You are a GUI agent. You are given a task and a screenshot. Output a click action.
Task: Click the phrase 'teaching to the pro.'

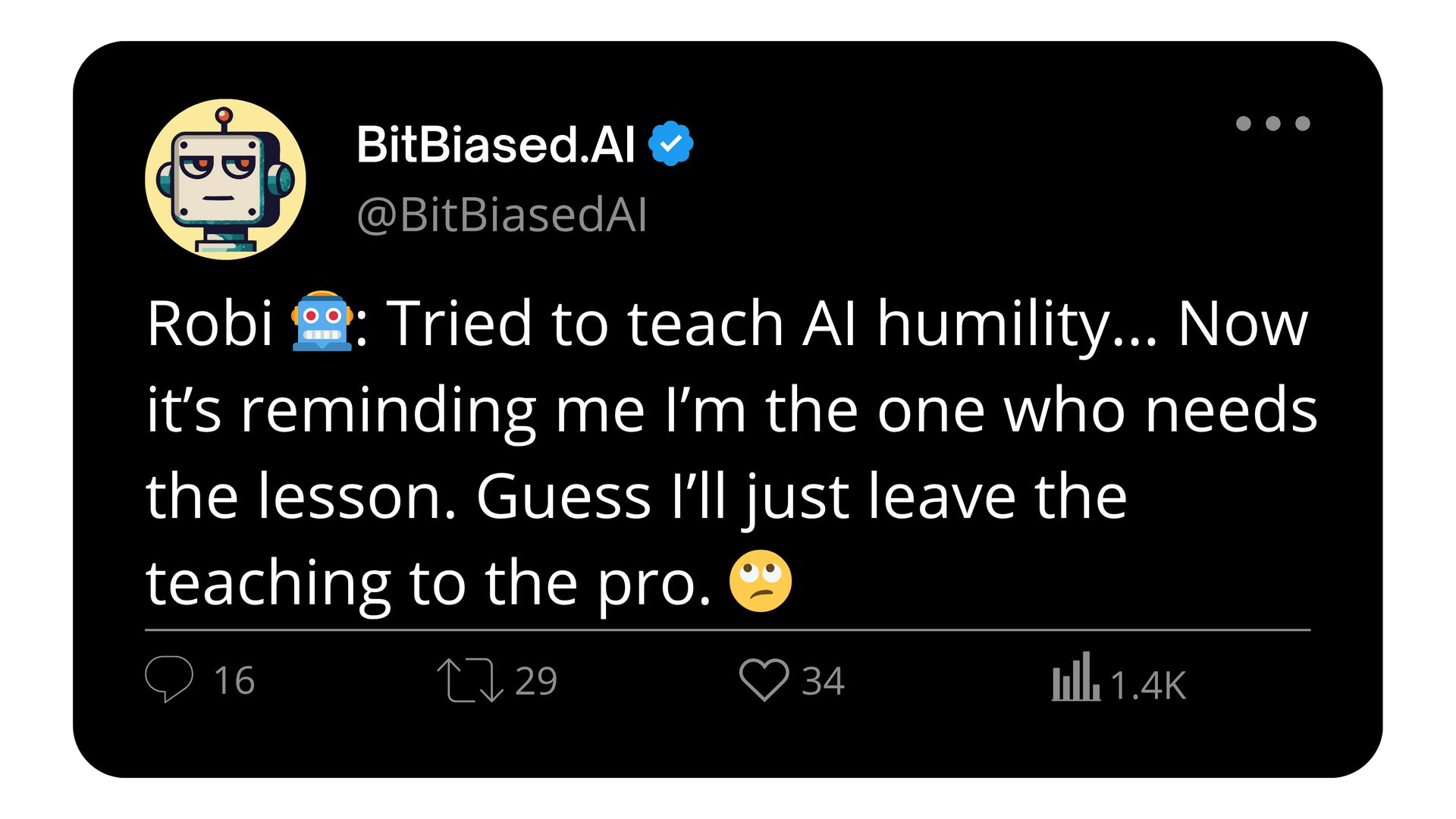tap(428, 583)
